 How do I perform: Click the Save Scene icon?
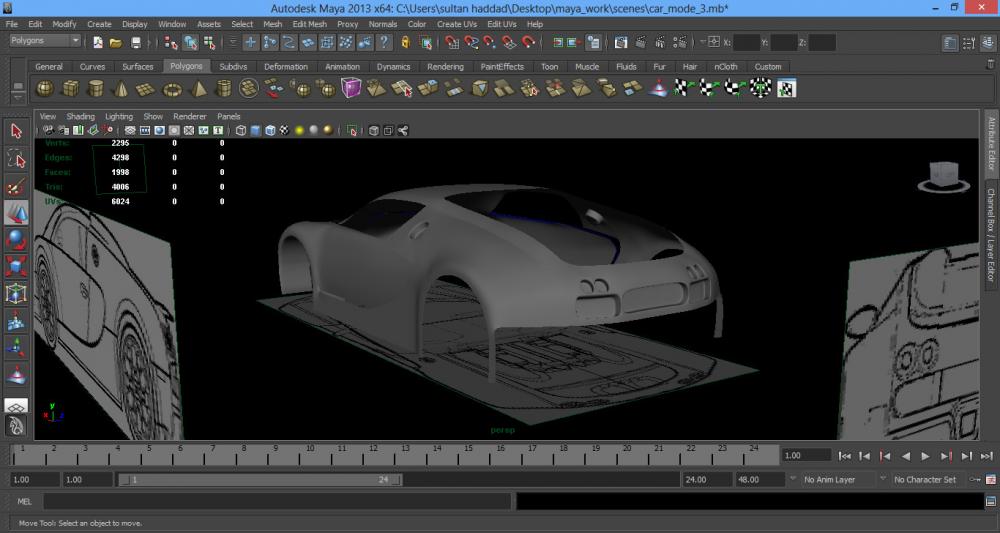point(136,43)
